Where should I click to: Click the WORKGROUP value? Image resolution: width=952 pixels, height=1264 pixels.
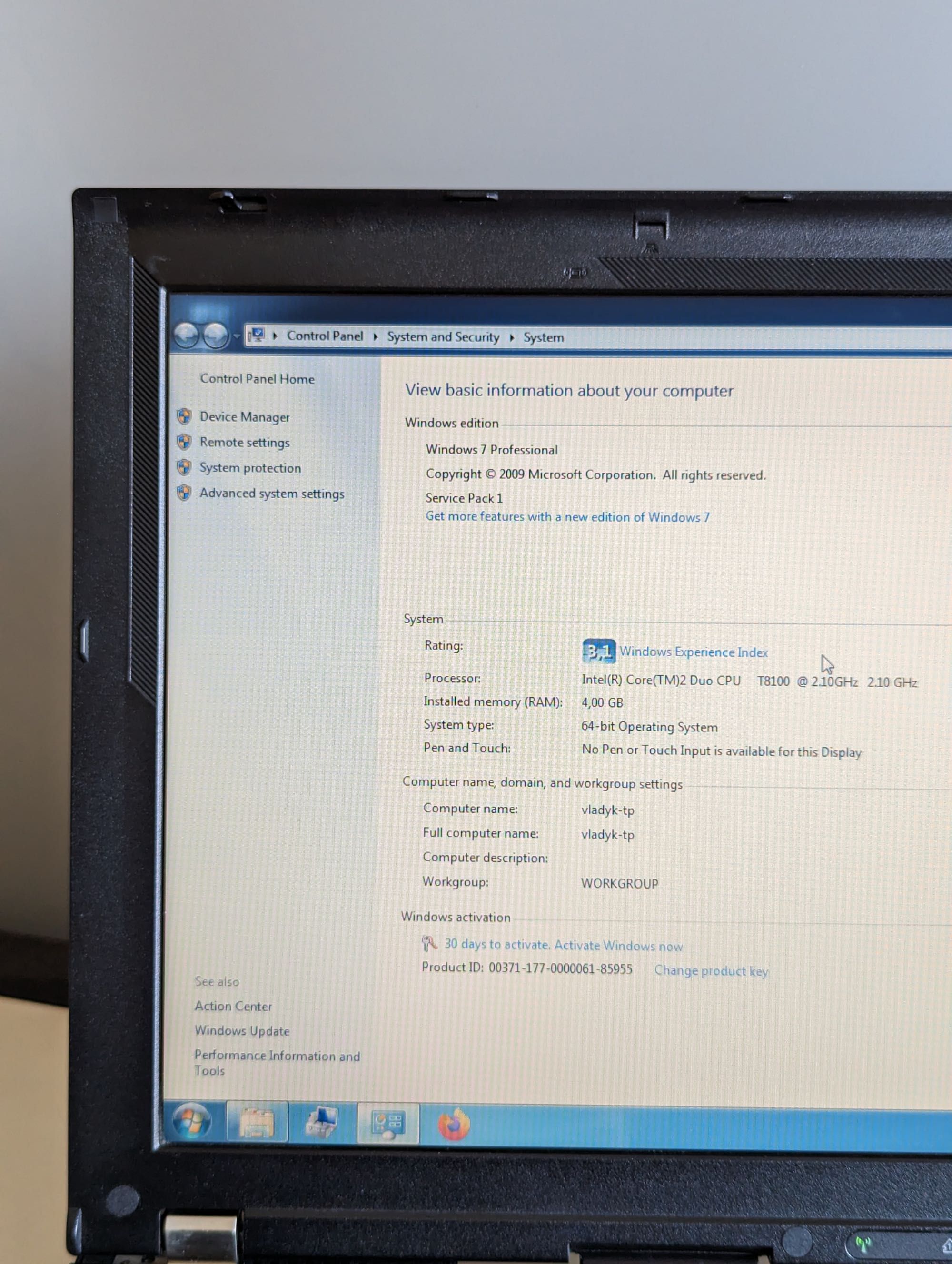pos(619,883)
